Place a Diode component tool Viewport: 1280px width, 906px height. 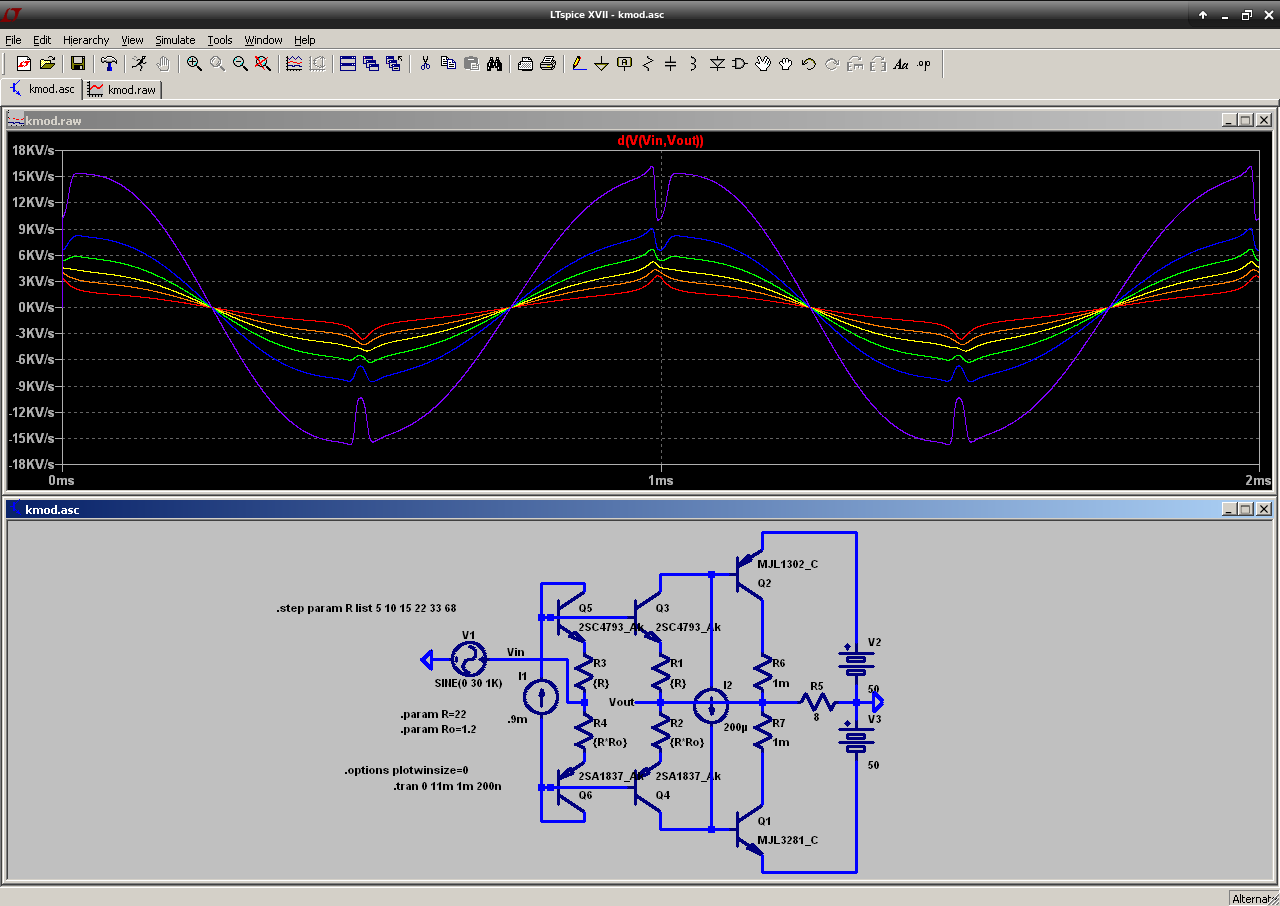pyautogui.click(x=717, y=64)
